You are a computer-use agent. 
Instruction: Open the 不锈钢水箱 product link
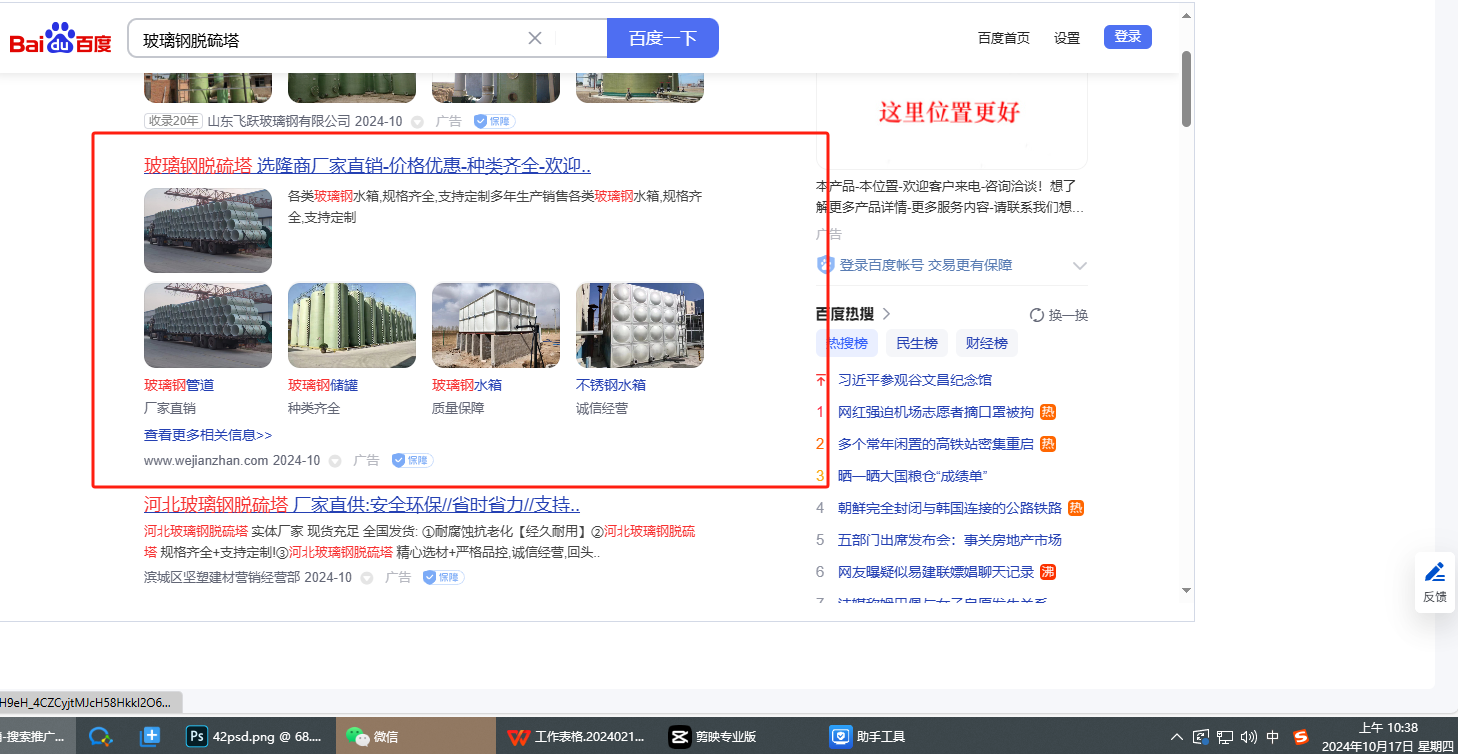coord(611,385)
